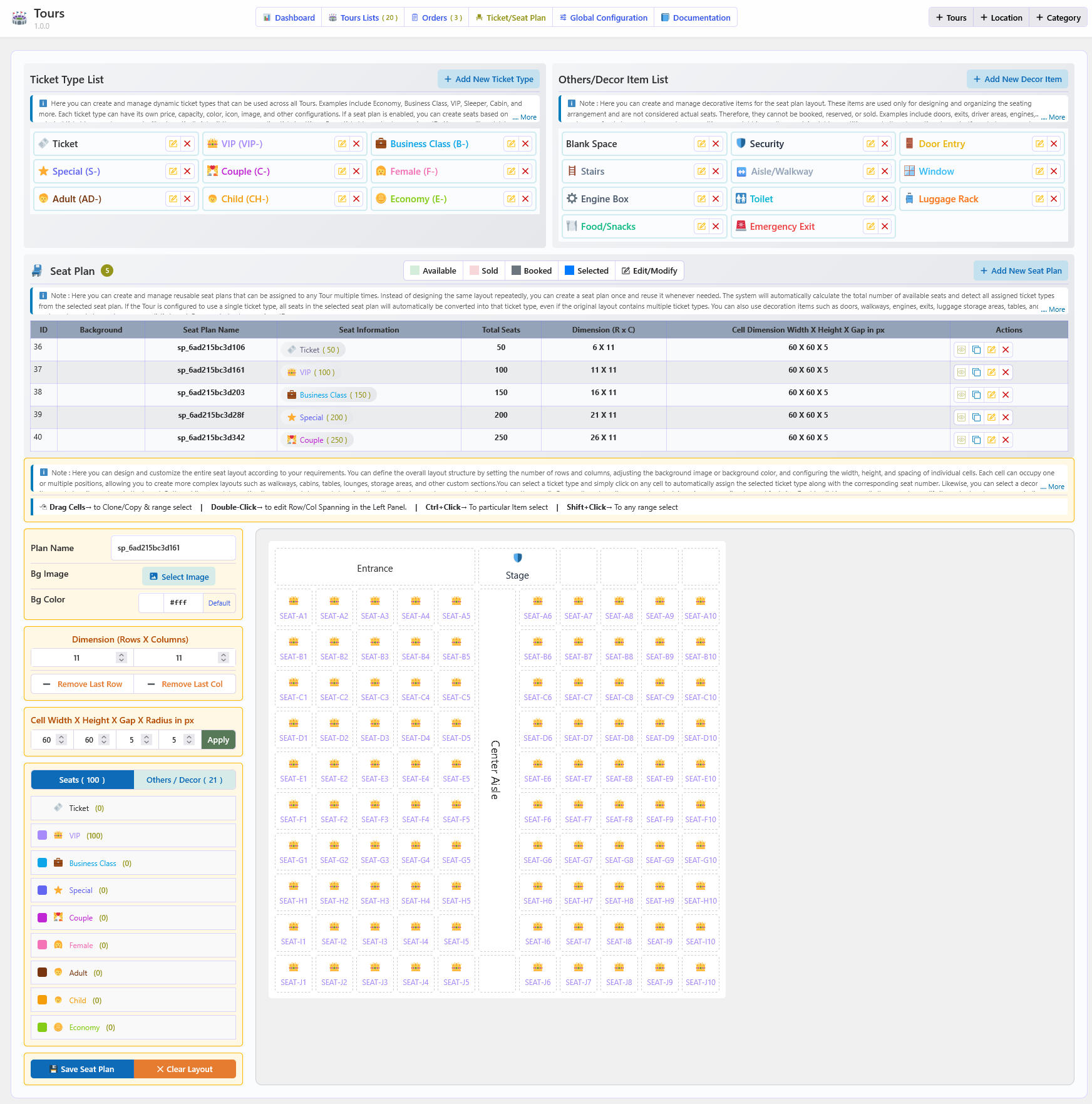Delete the Luggage Rack decor item
1092x1104 pixels.
[1054, 199]
